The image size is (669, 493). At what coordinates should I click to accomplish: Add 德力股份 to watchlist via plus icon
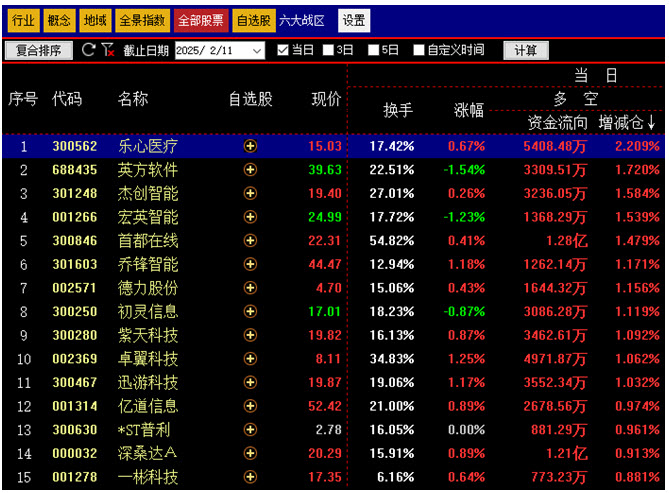pos(250,288)
